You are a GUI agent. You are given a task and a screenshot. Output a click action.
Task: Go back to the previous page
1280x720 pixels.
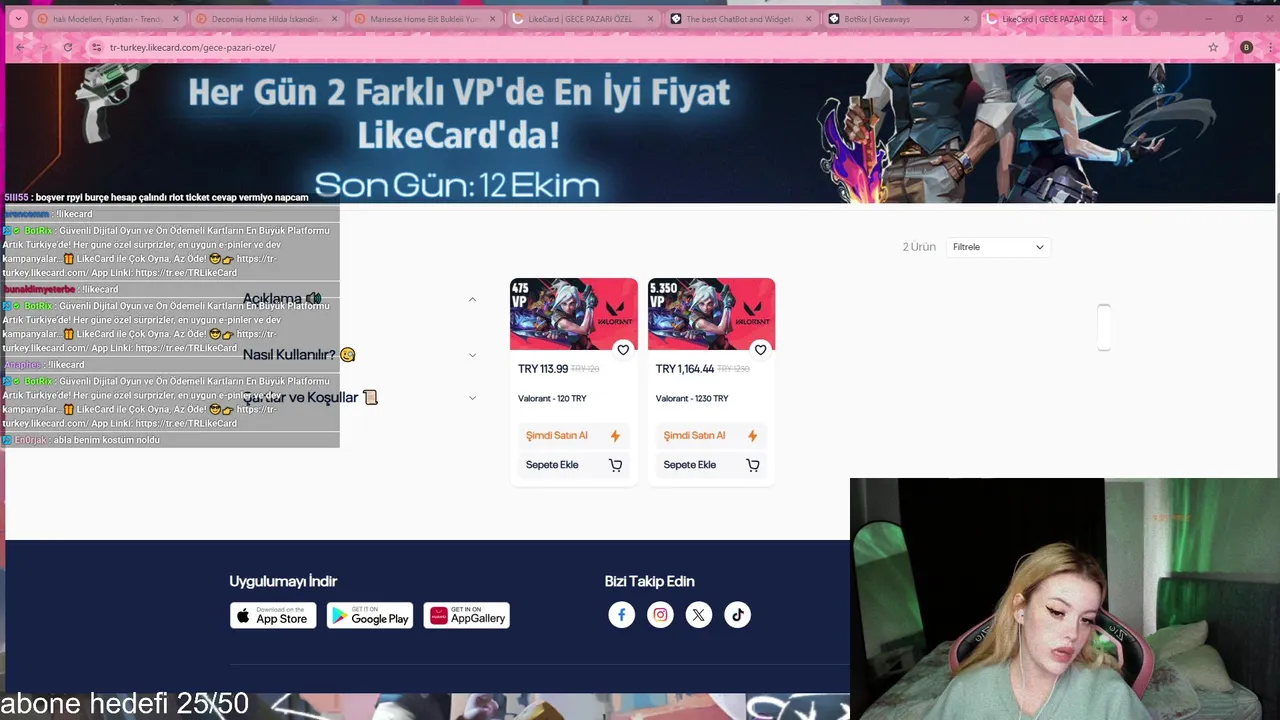20,47
